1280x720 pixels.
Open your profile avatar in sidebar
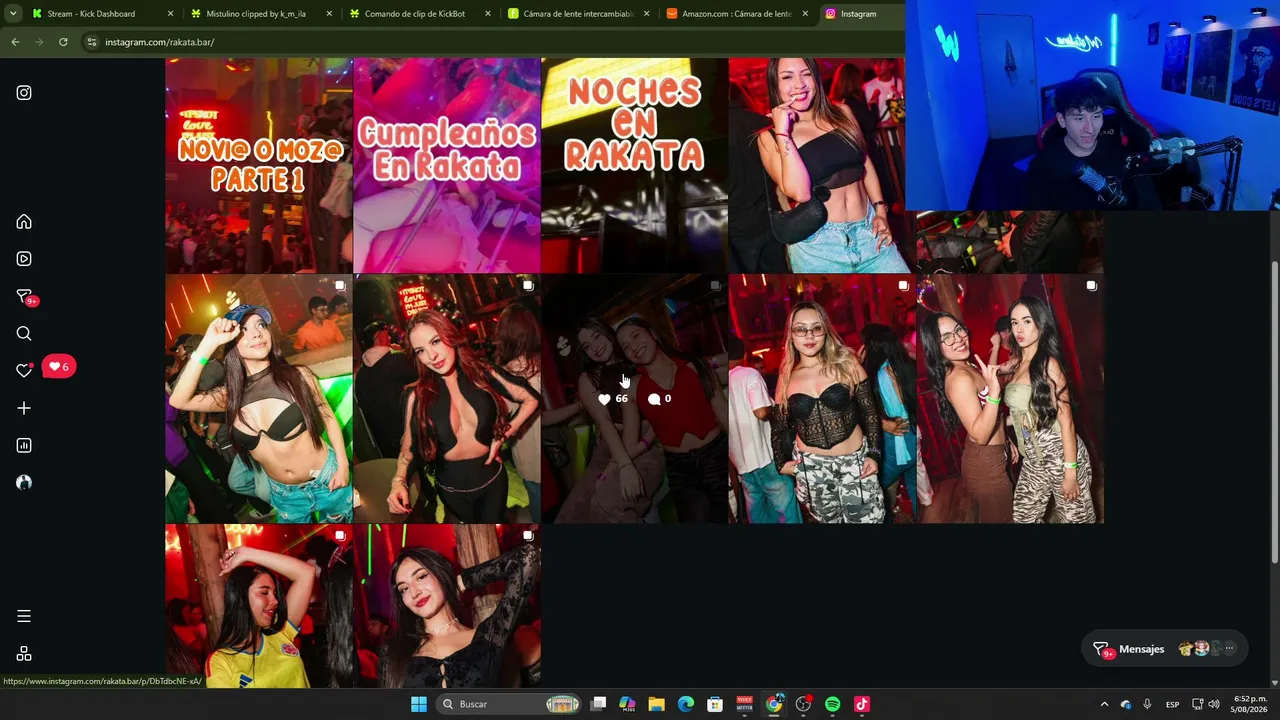tap(24, 482)
